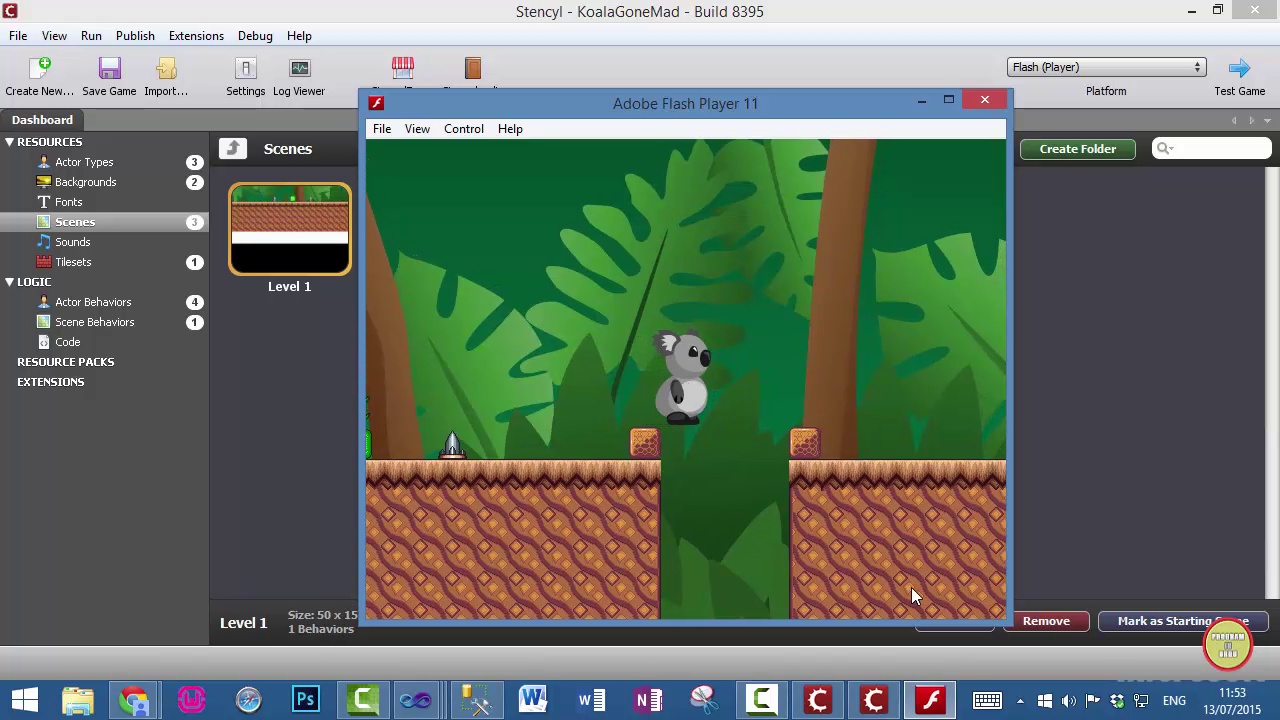Collapse the RESOURCES tree section

click(x=9, y=142)
